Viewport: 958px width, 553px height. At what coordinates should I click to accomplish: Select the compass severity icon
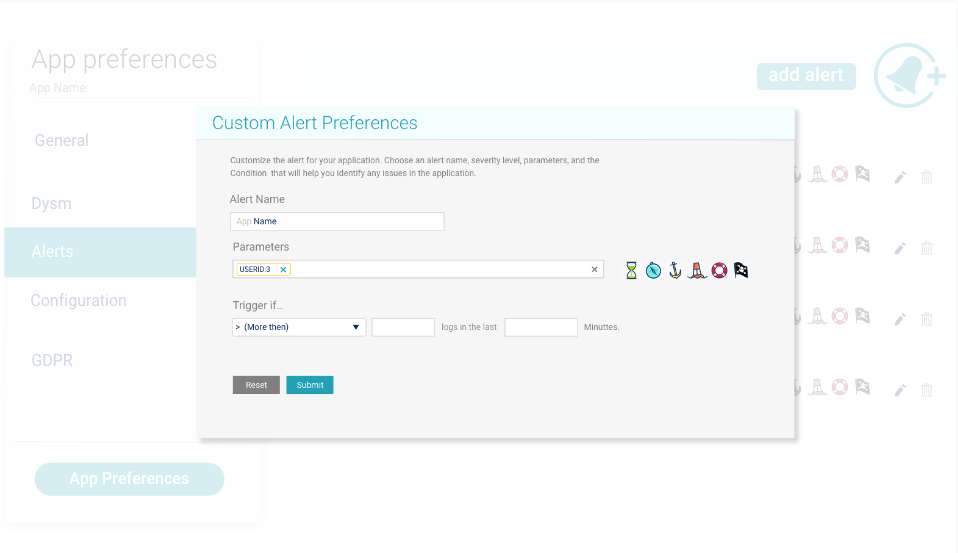coord(653,270)
